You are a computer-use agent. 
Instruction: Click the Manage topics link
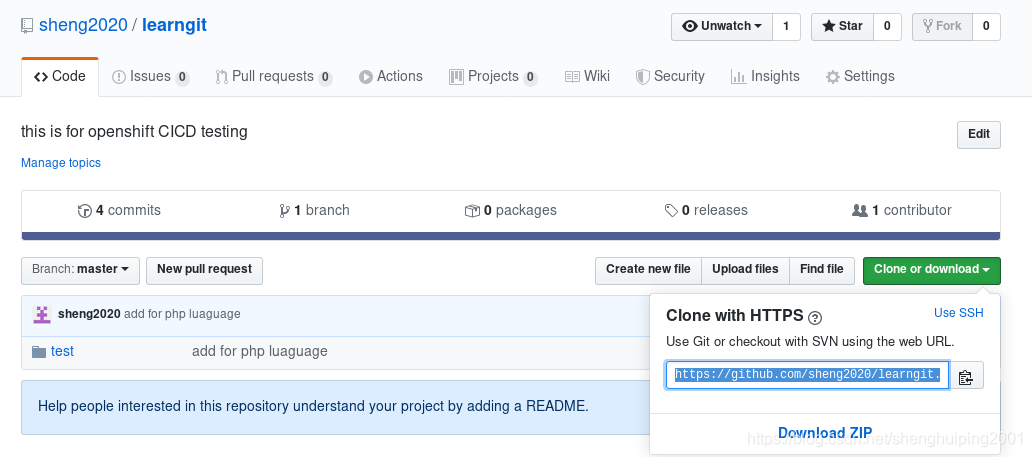click(61, 163)
